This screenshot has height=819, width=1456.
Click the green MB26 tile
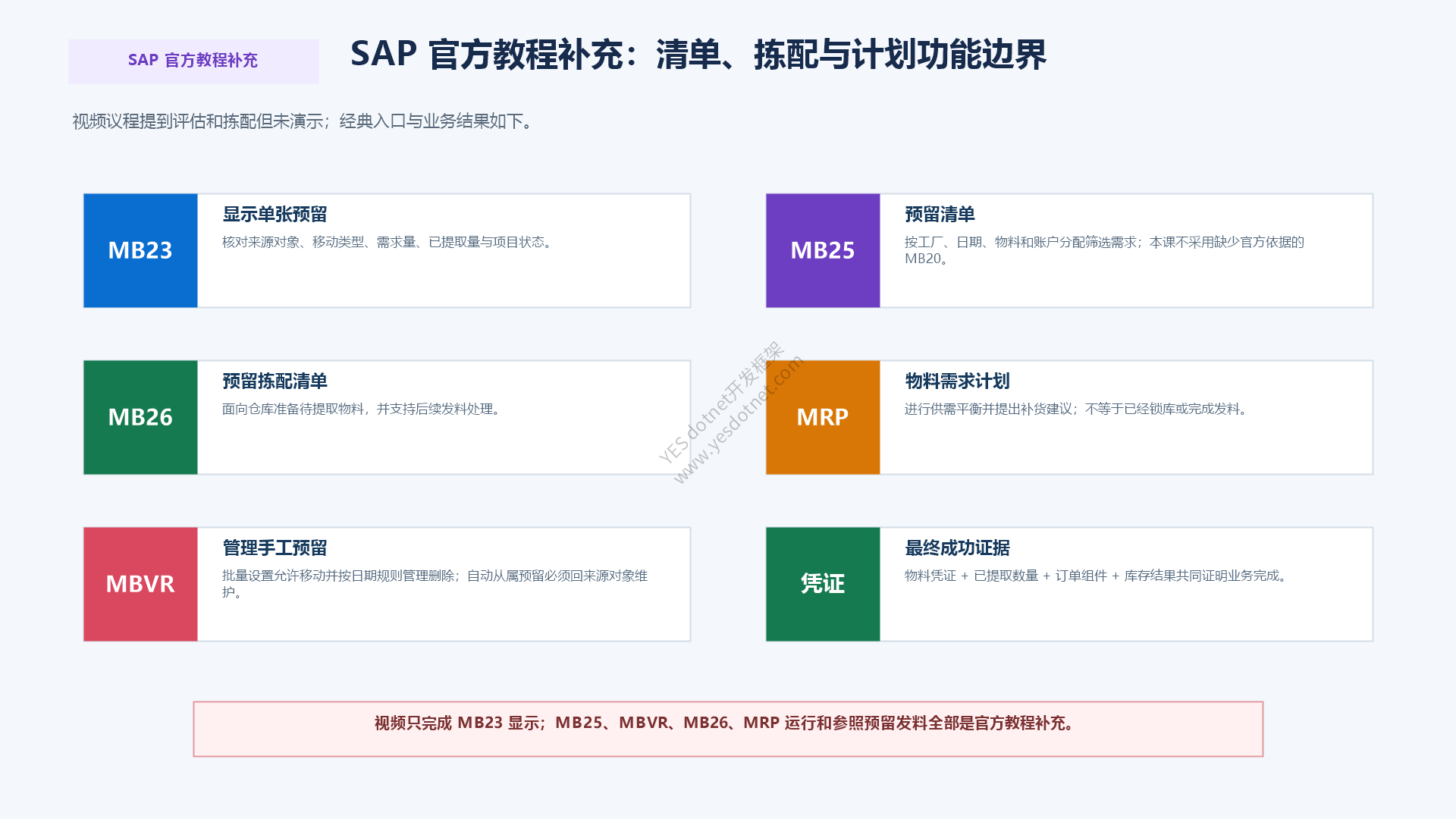pos(140,417)
